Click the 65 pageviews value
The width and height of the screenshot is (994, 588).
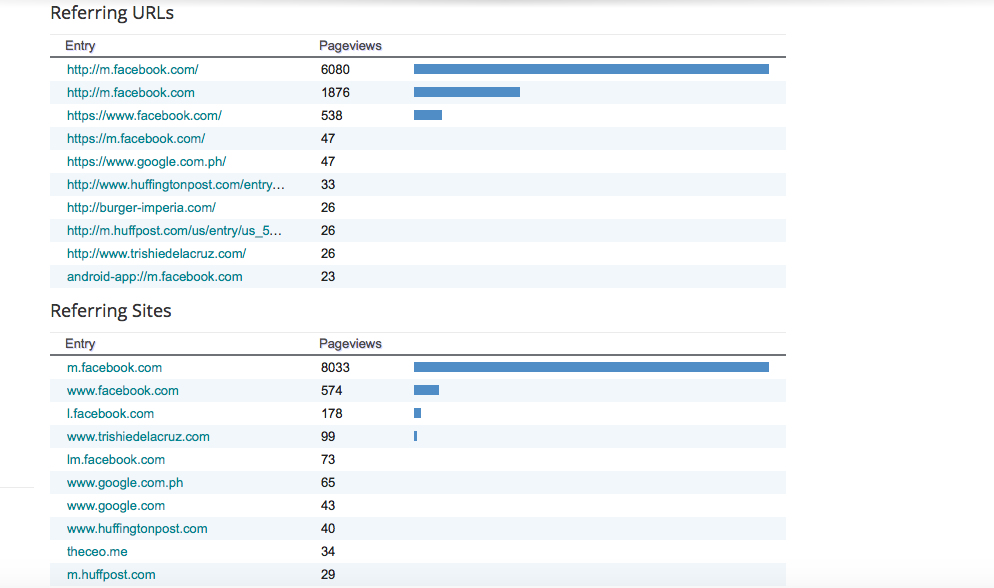[x=328, y=483]
